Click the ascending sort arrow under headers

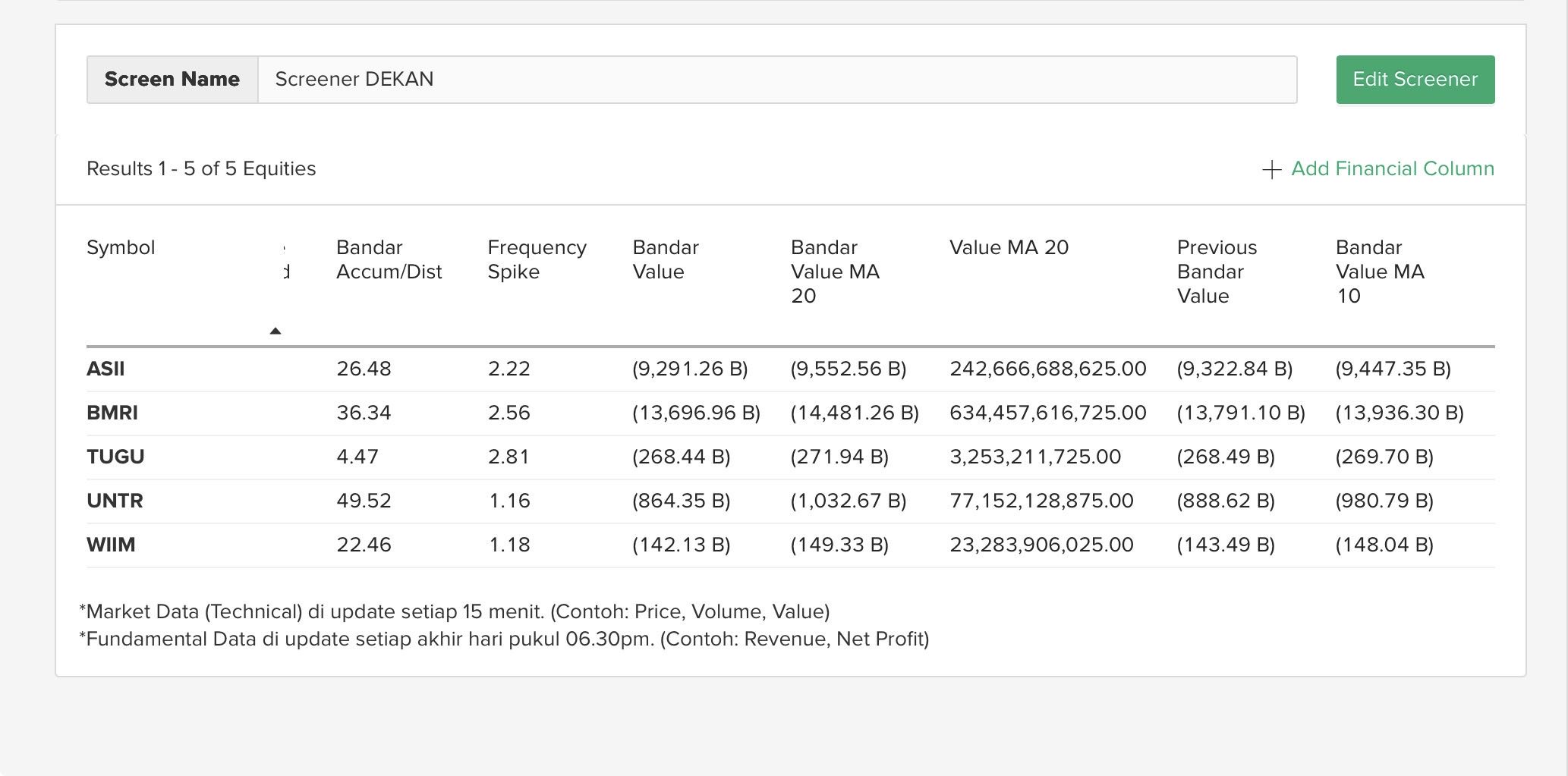[276, 331]
